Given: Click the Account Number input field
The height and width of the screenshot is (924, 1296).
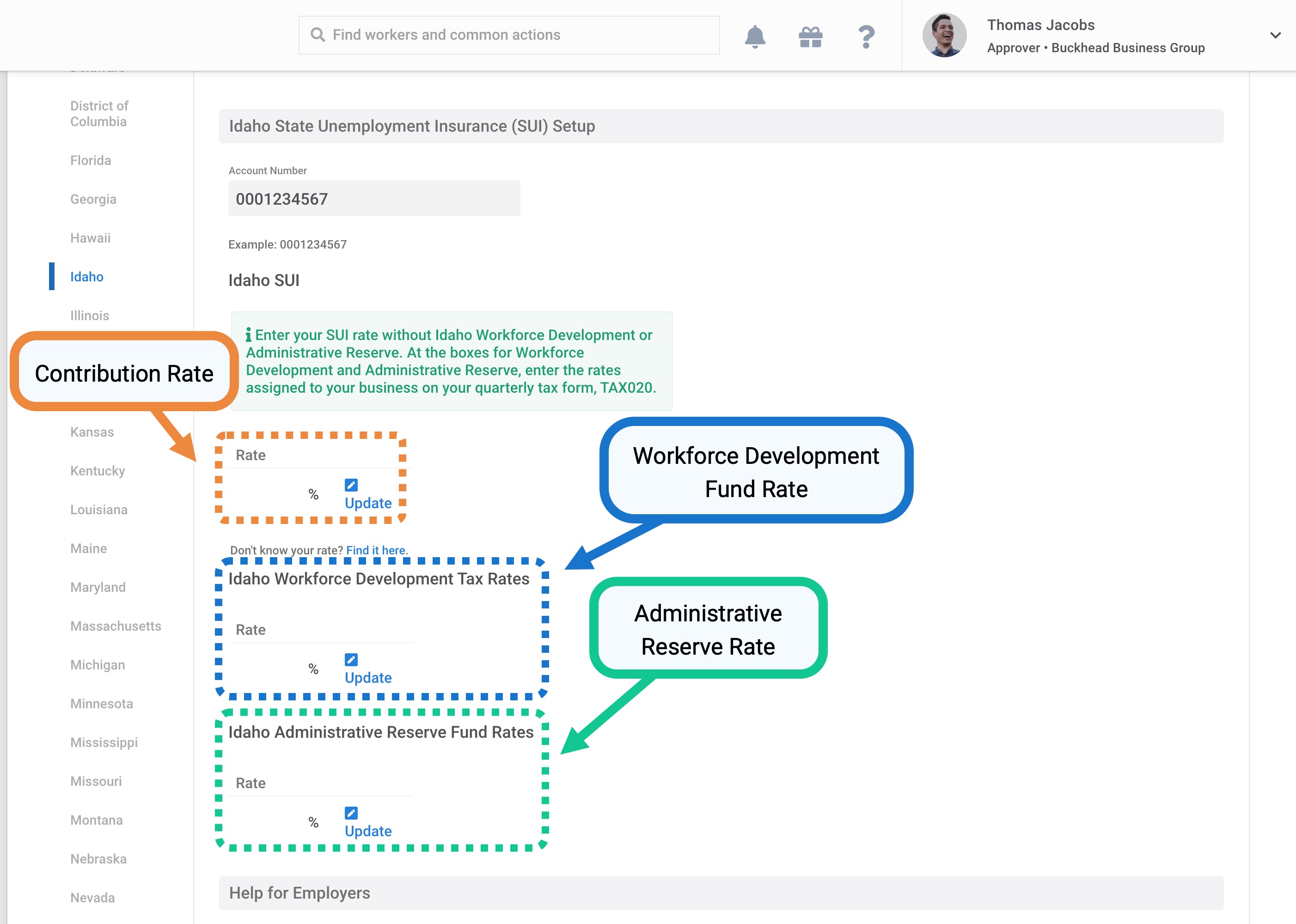Looking at the screenshot, I should point(374,199).
